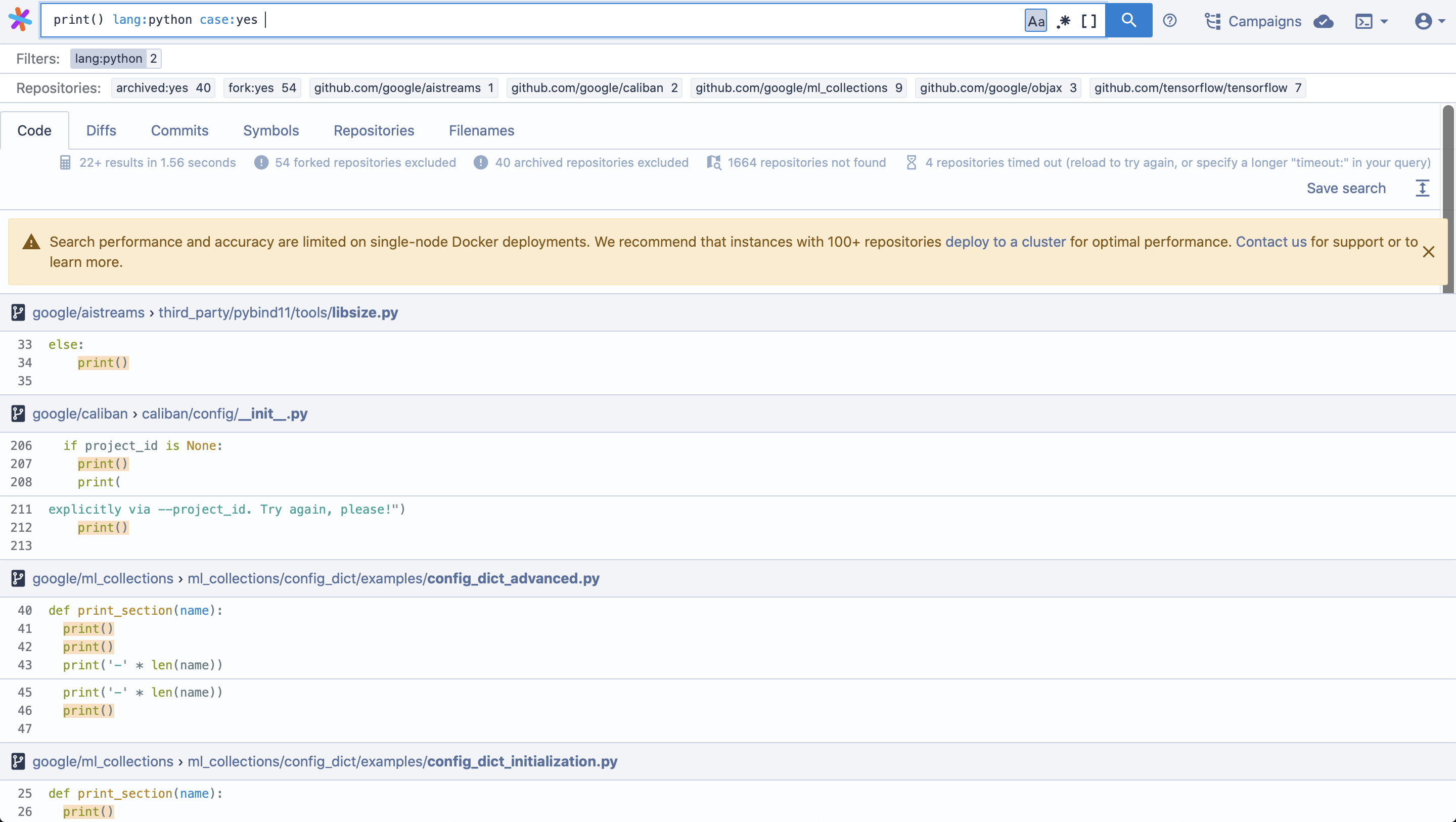Screen dimensions: 1456x822
Task: Click the alert warning triangle icon
Action: point(31,242)
